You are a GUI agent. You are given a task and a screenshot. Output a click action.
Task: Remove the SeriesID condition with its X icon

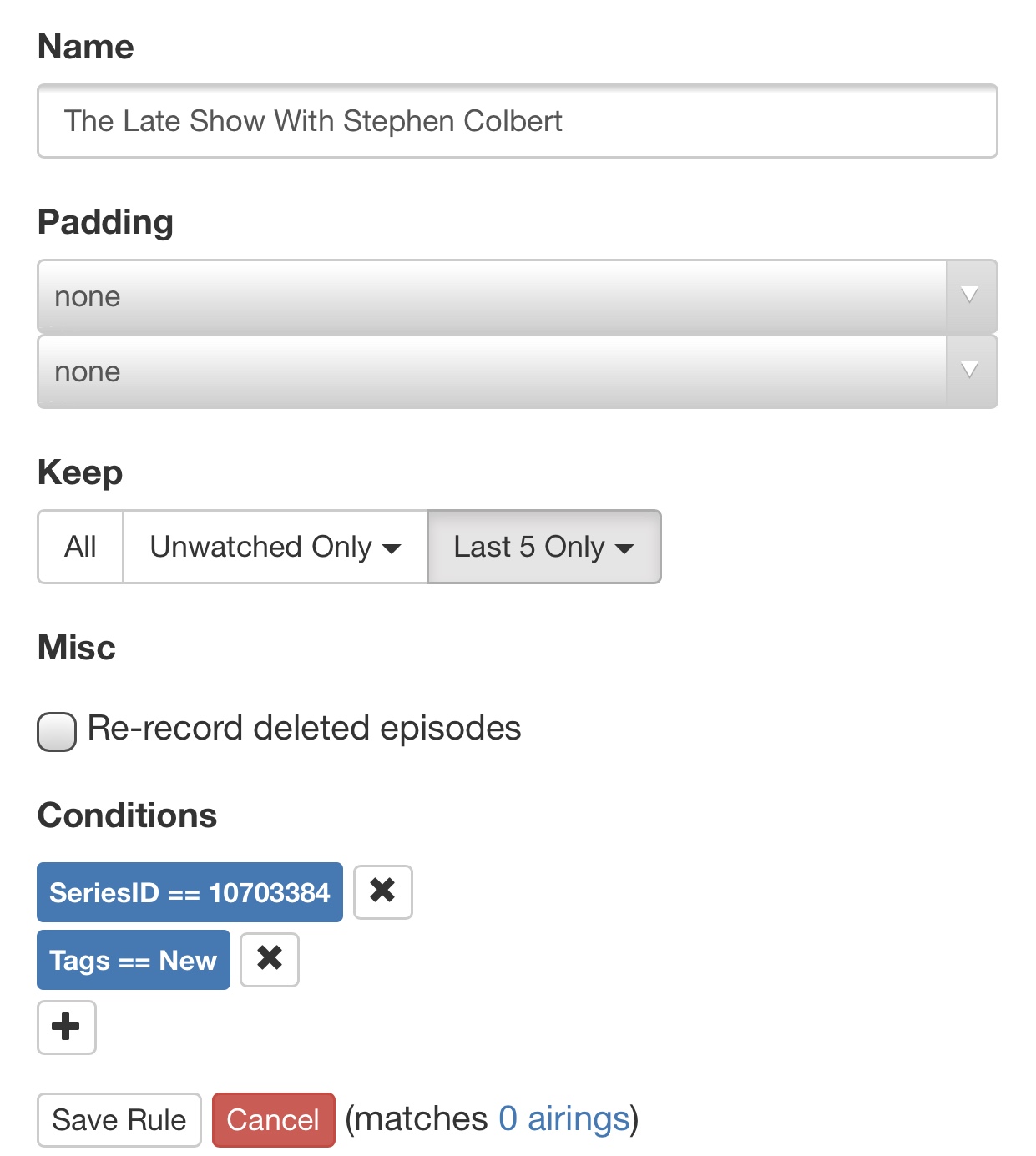382,891
